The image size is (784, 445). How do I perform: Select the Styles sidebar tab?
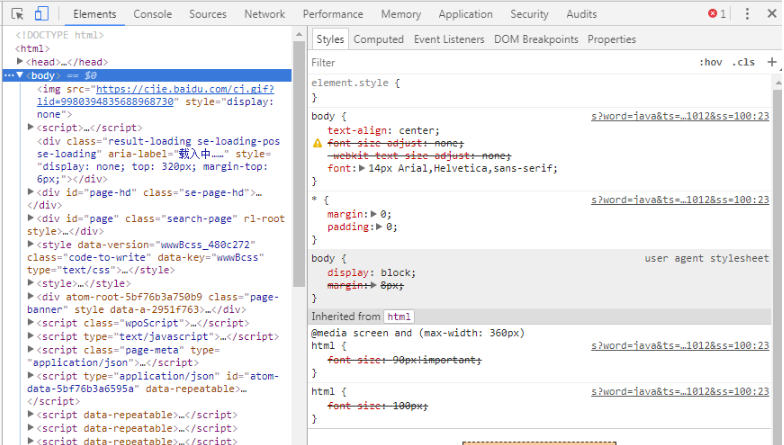point(330,39)
